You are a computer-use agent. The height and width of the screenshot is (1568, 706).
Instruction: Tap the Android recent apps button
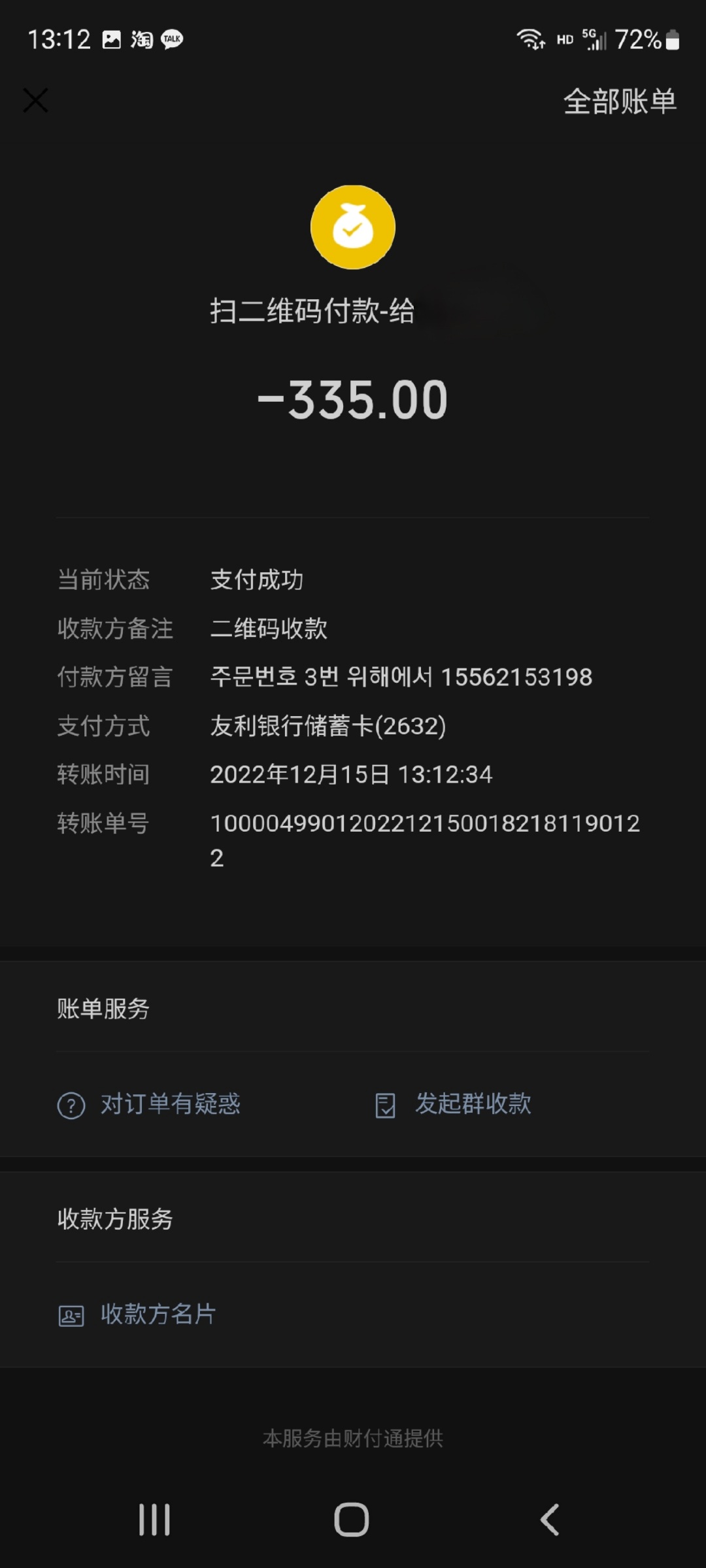pyautogui.click(x=154, y=1520)
